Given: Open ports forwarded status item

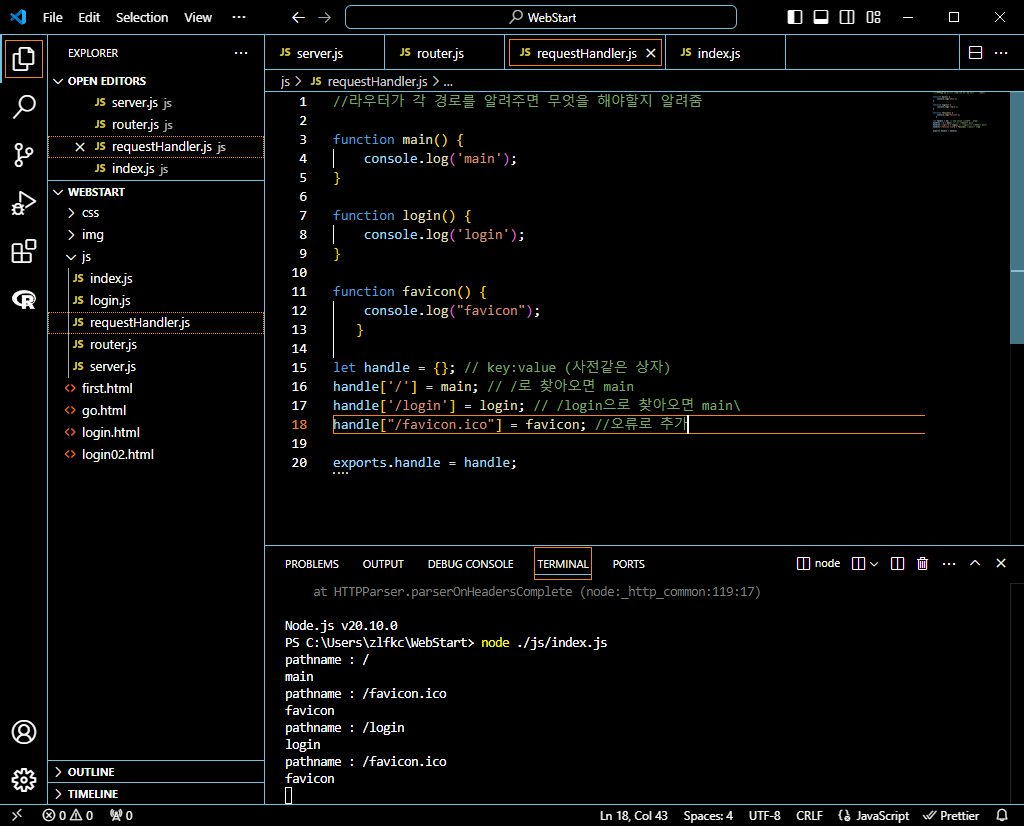Looking at the screenshot, I should click(121, 815).
